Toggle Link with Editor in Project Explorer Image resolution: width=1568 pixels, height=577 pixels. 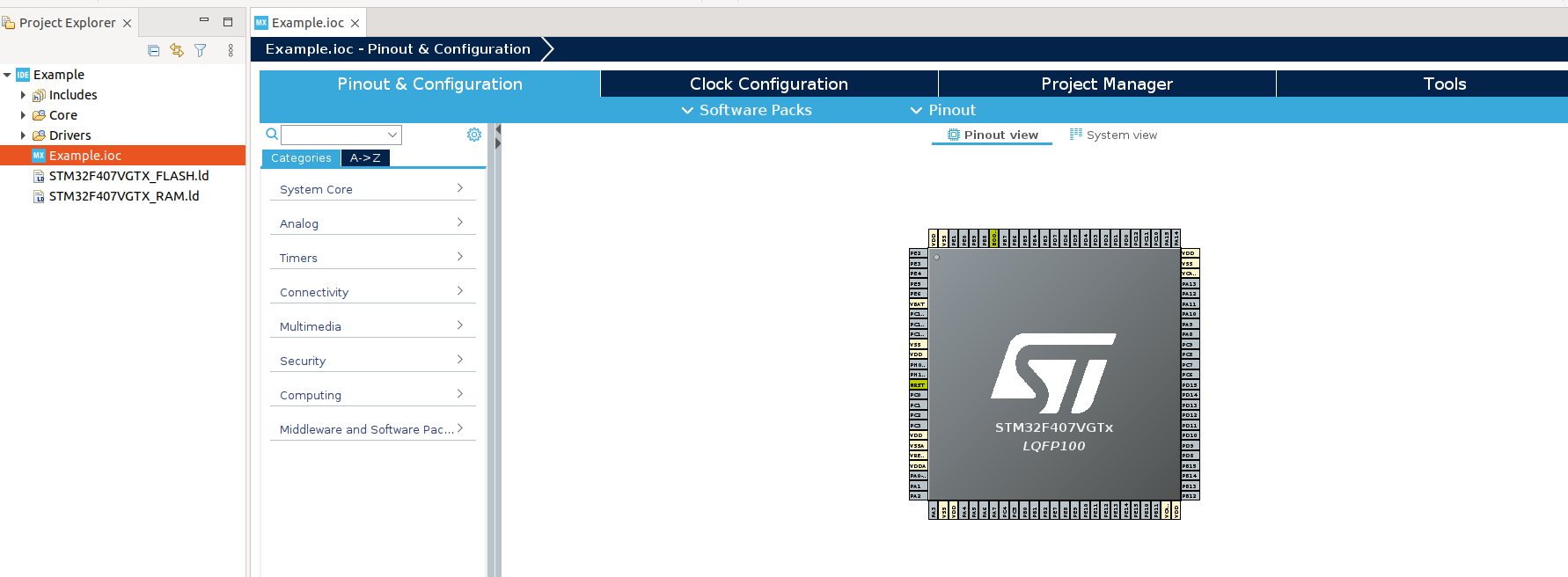(177, 51)
